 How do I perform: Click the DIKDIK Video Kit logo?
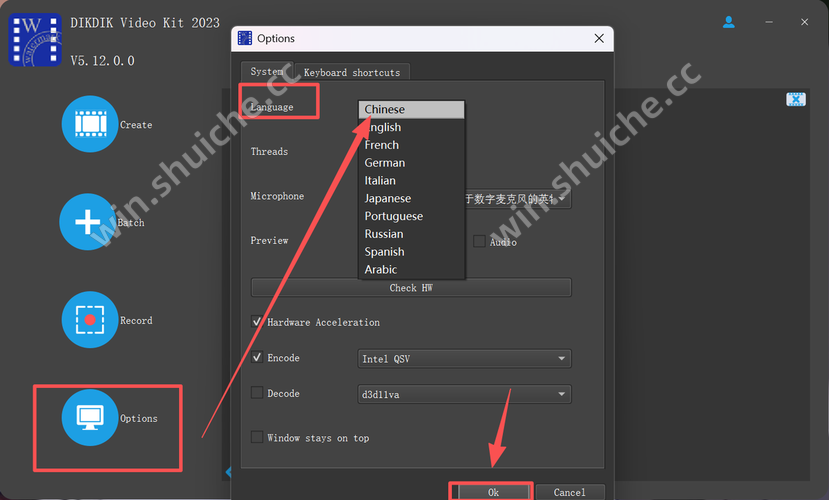(35, 40)
